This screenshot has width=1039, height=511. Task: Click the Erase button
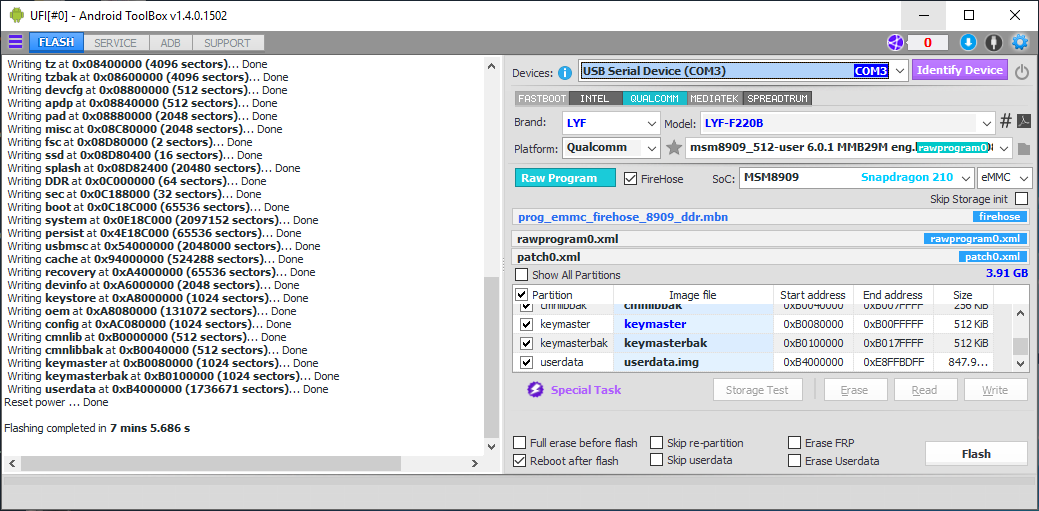(x=855, y=390)
